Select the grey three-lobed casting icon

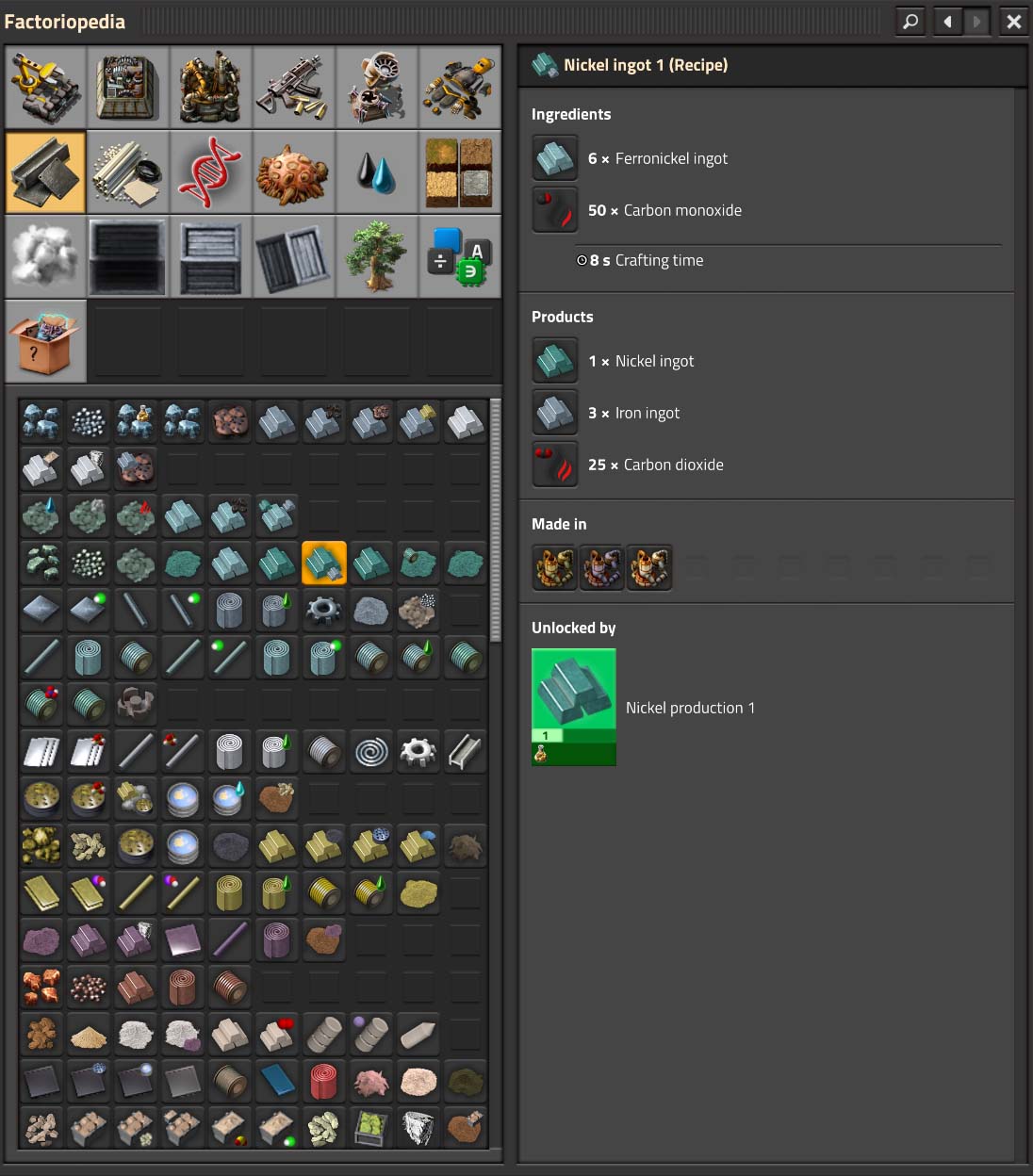tap(136, 704)
